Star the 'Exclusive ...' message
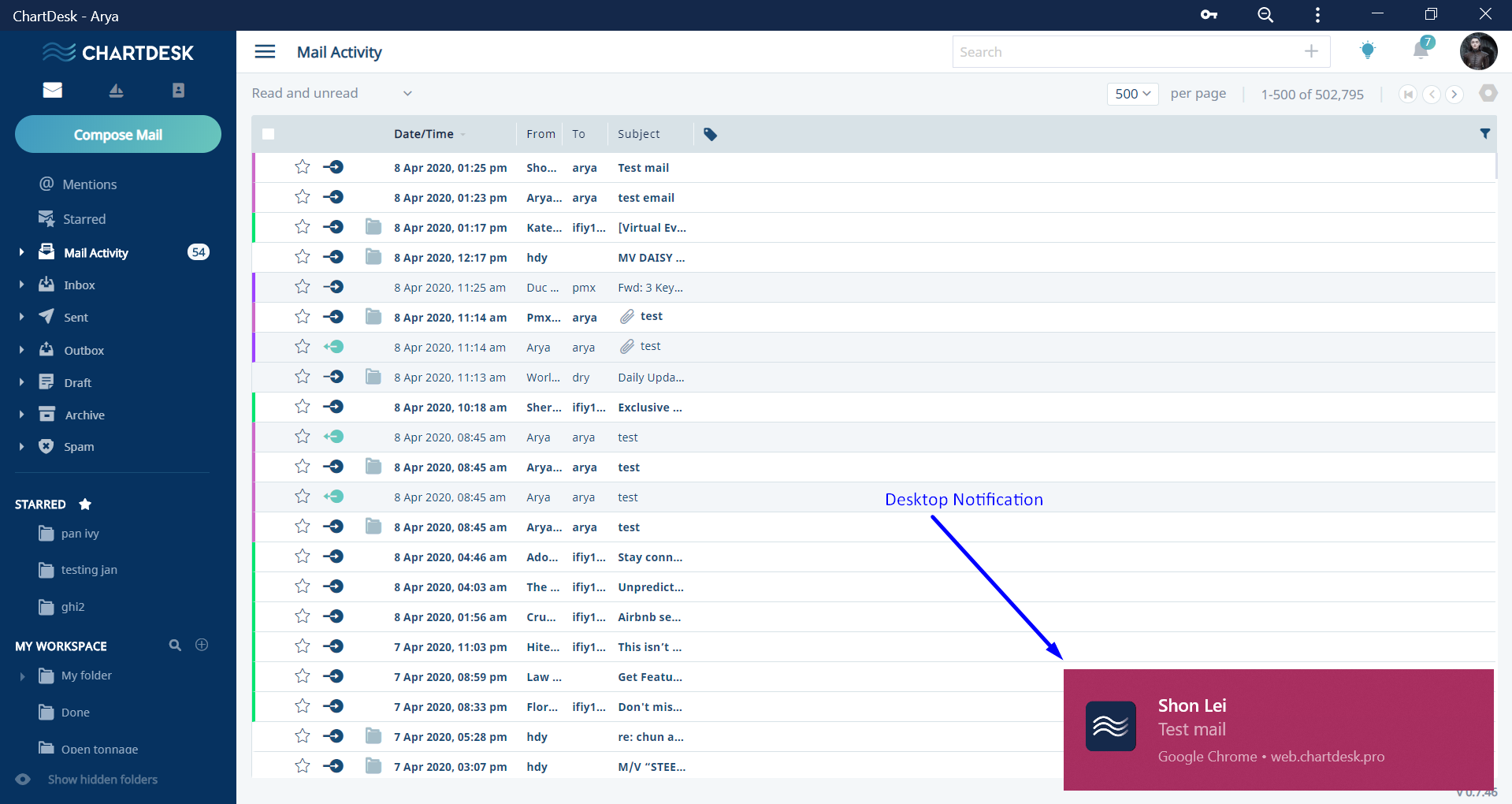The image size is (1512, 804). click(303, 407)
